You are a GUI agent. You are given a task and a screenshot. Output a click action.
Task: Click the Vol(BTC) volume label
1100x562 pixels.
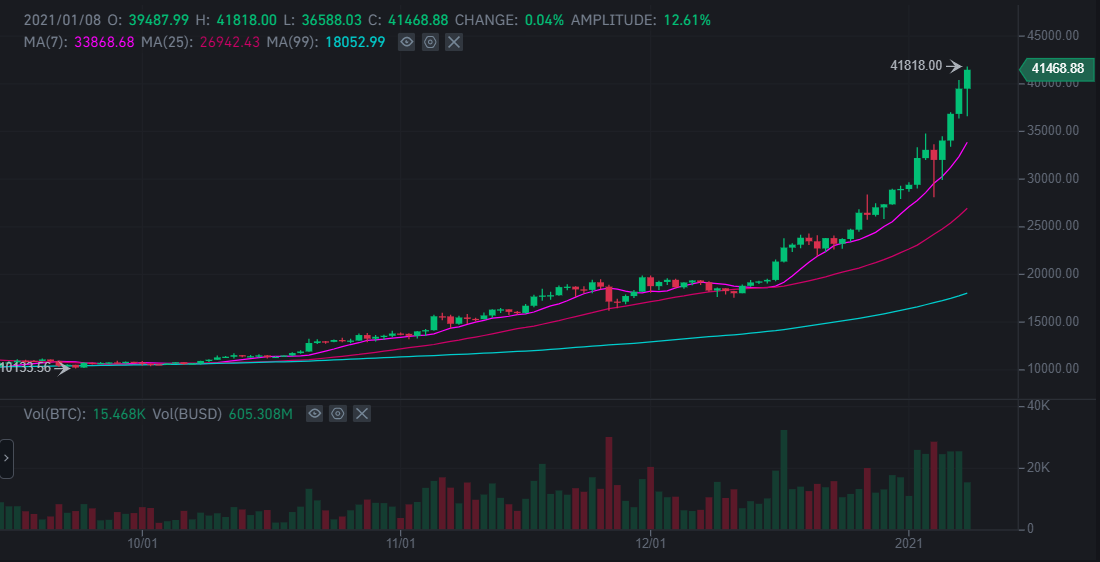[85, 413]
